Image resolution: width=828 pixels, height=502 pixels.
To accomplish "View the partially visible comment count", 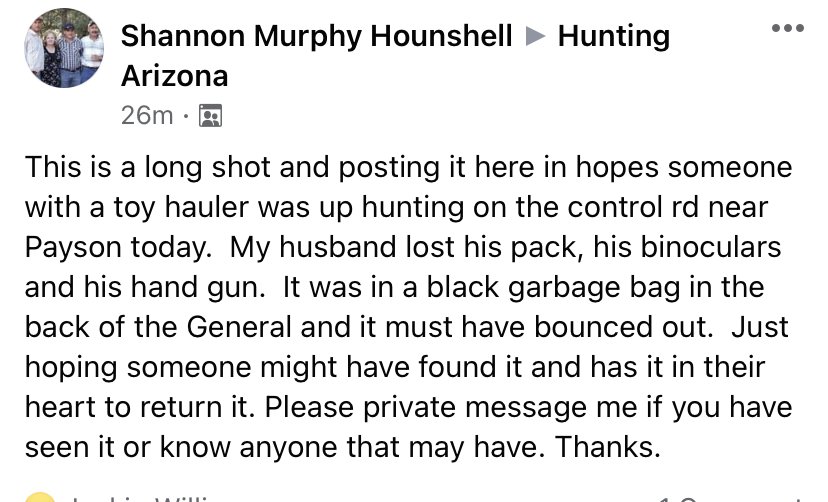I will coord(731,498).
